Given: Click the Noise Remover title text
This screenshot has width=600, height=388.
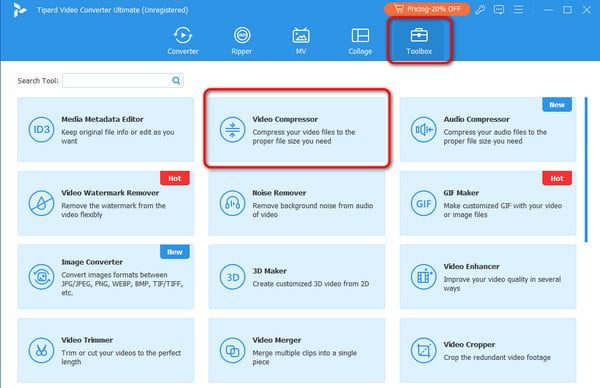Looking at the screenshot, I should tap(279, 193).
